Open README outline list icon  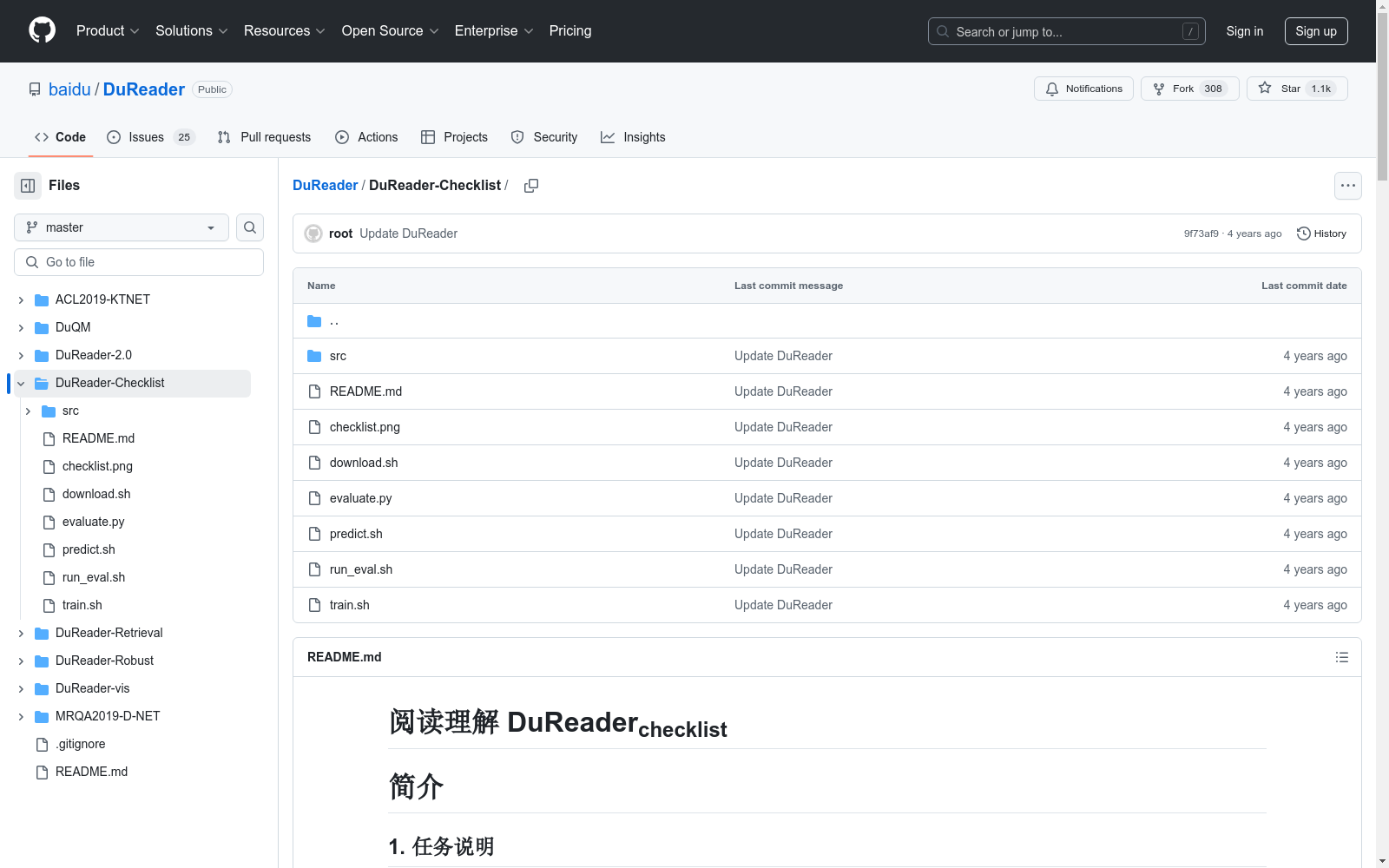pos(1342,657)
